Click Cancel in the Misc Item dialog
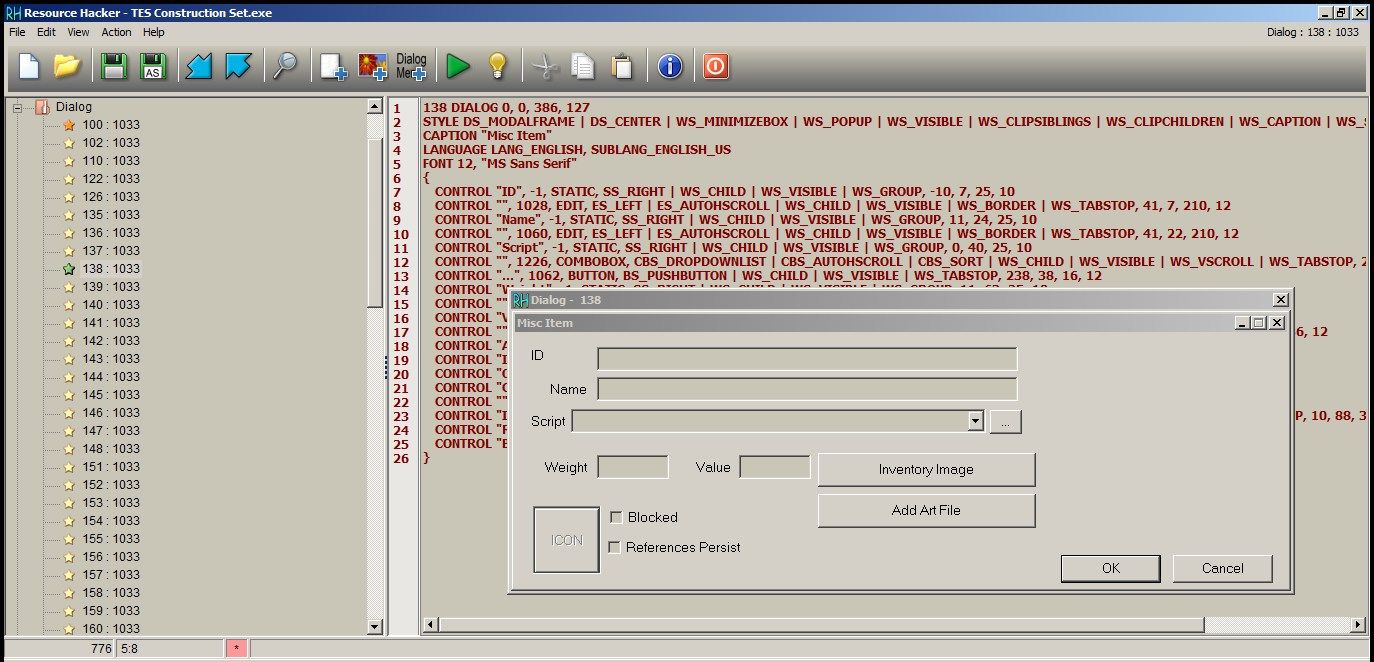This screenshot has height=662, width=1374. pos(1222,568)
